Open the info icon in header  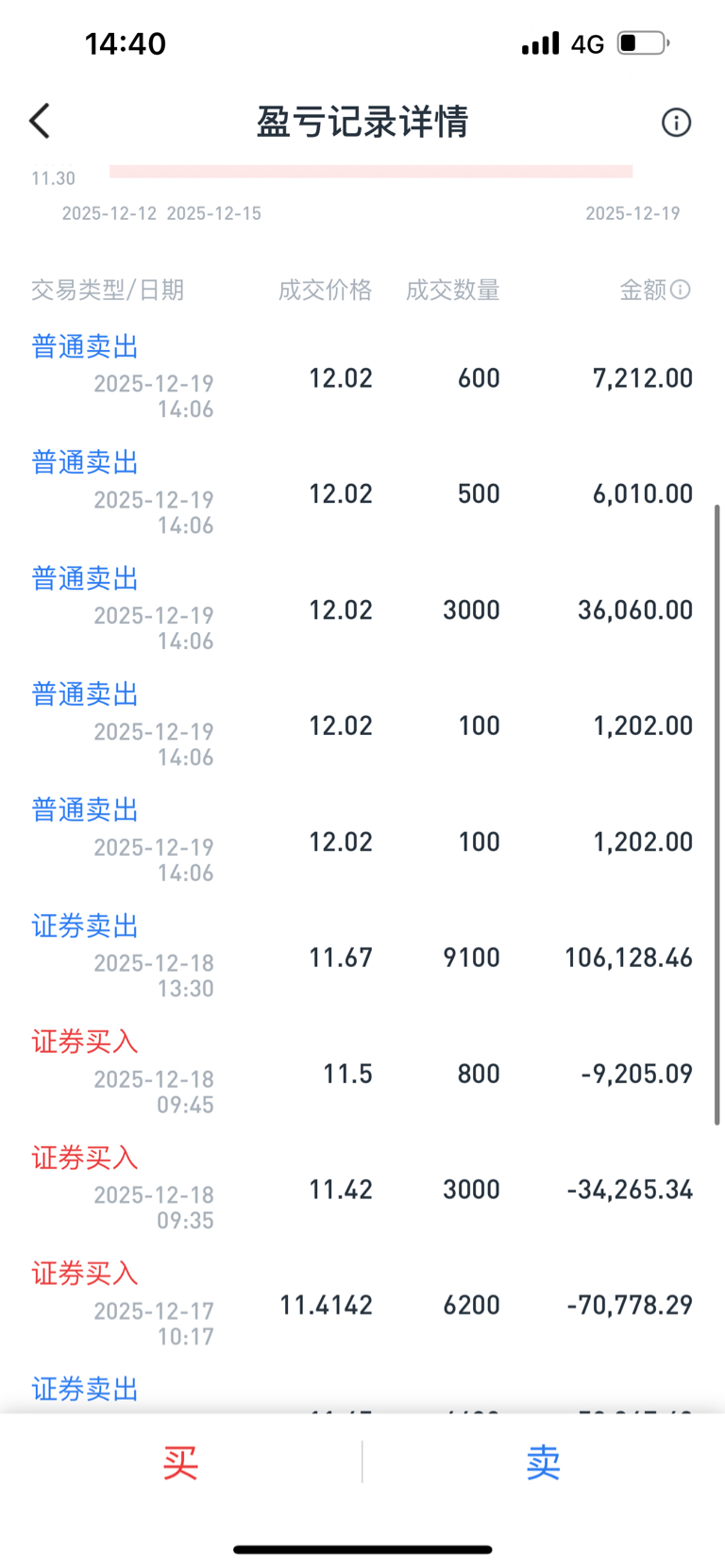pyautogui.click(x=676, y=123)
